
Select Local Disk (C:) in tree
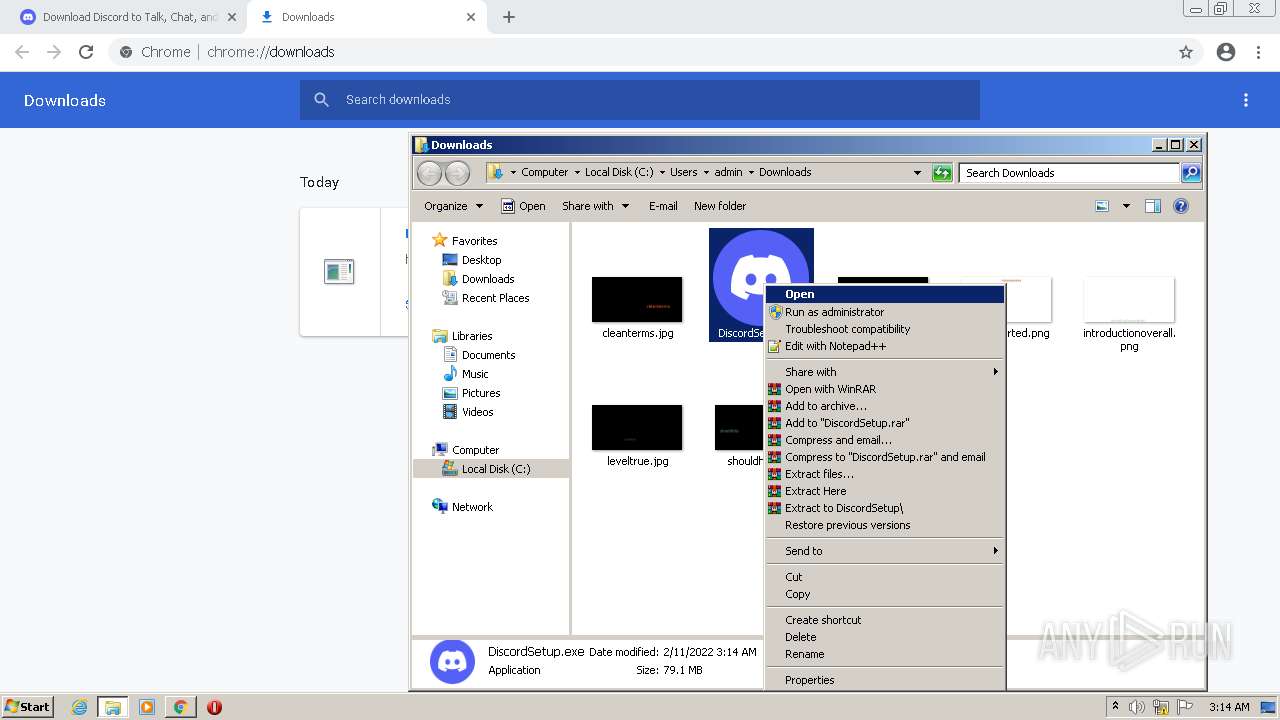pos(496,469)
